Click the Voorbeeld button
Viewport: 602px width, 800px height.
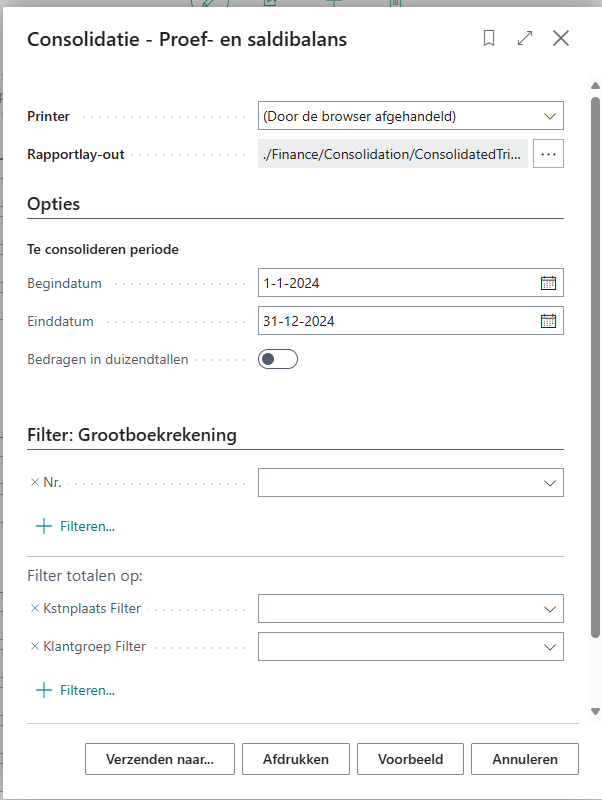(411, 759)
